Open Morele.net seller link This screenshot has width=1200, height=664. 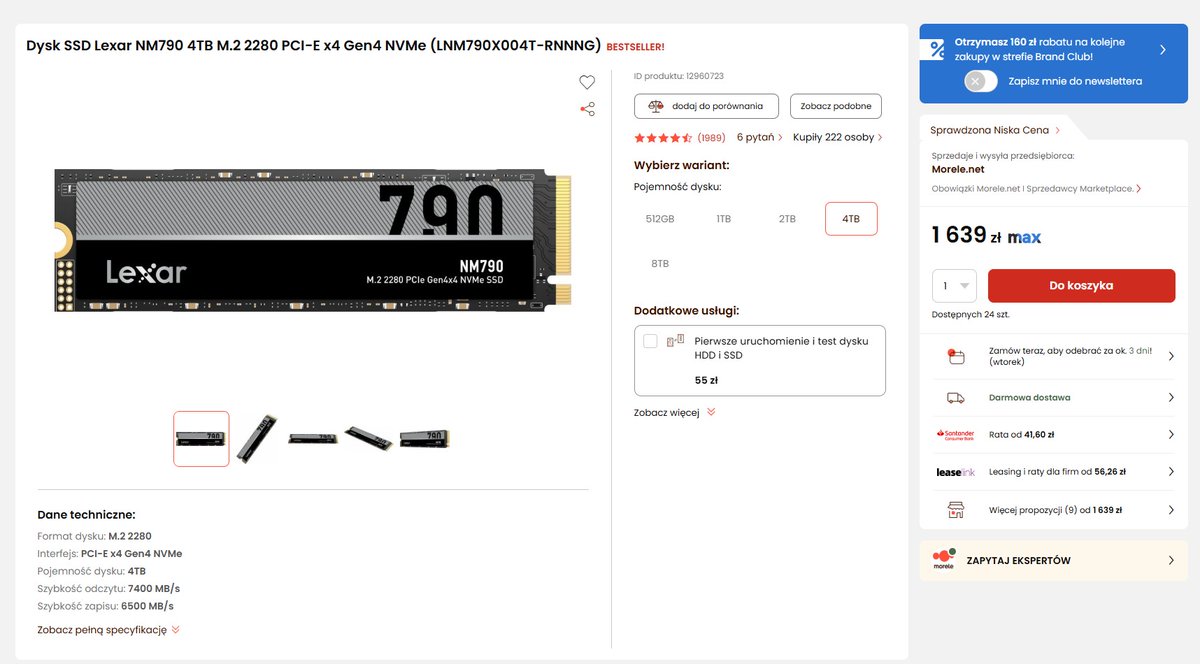click(958, 170)
